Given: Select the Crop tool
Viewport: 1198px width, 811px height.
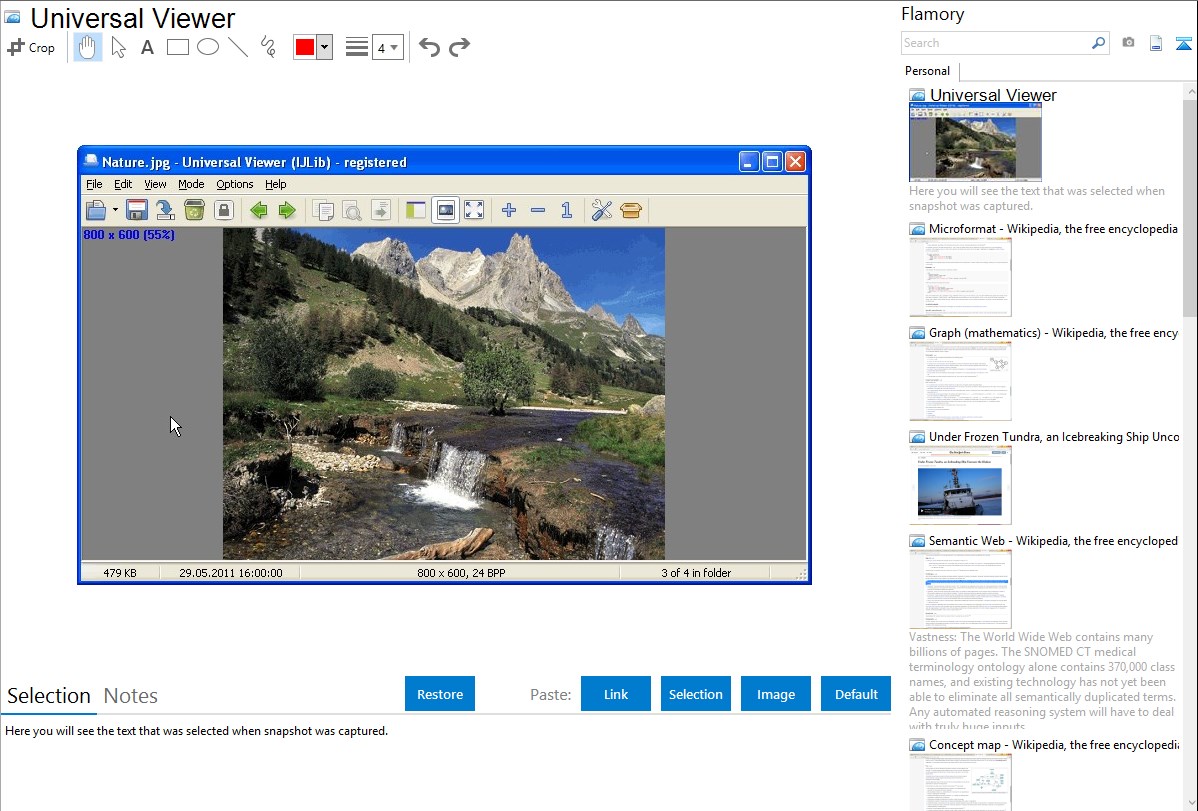Looking at the screenshot, I should click(x=31, y=47).
